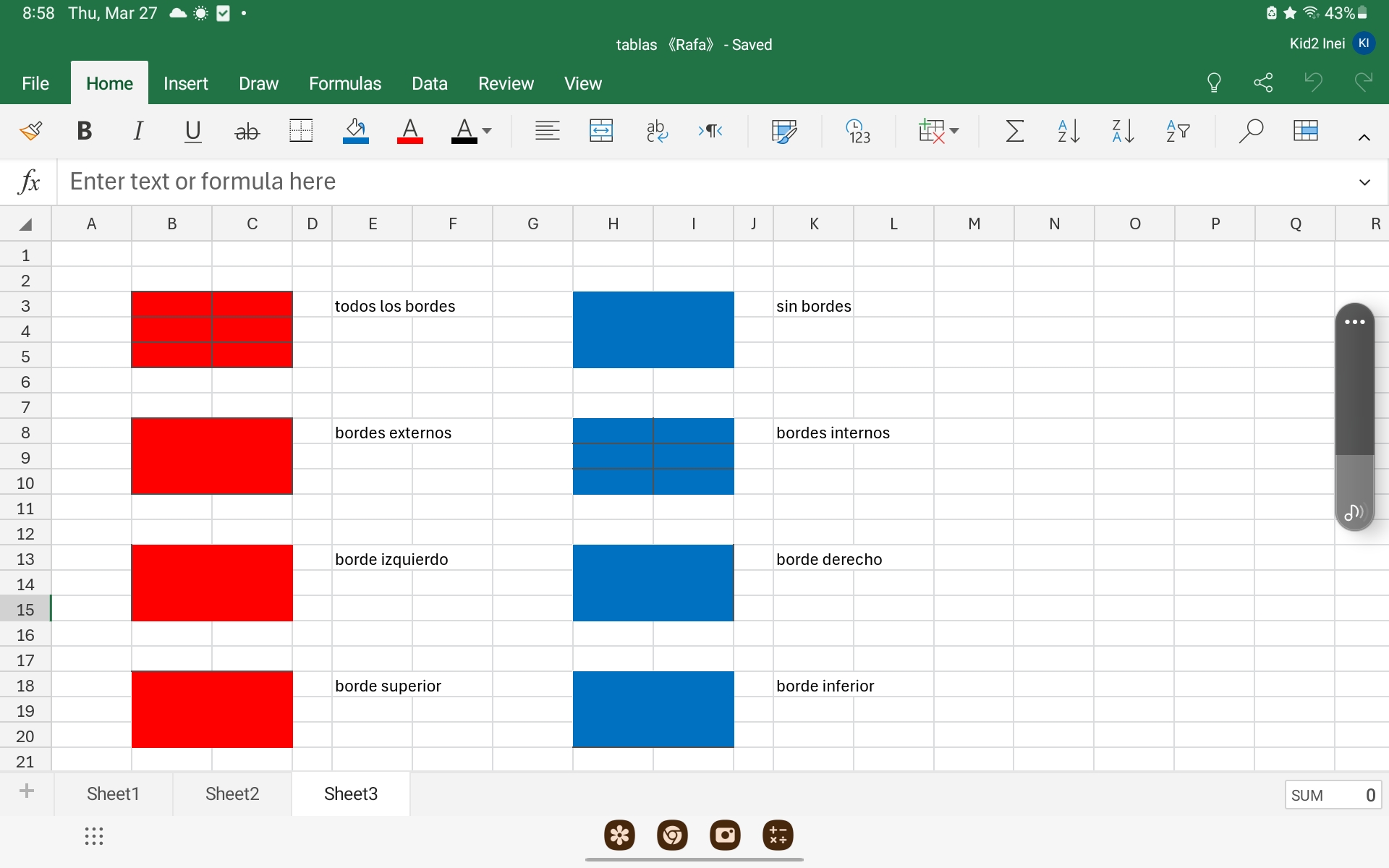1389x868 pixels.
Task: Open the cell borders tool
Action: pyautogui.click(x=300, y=131)
